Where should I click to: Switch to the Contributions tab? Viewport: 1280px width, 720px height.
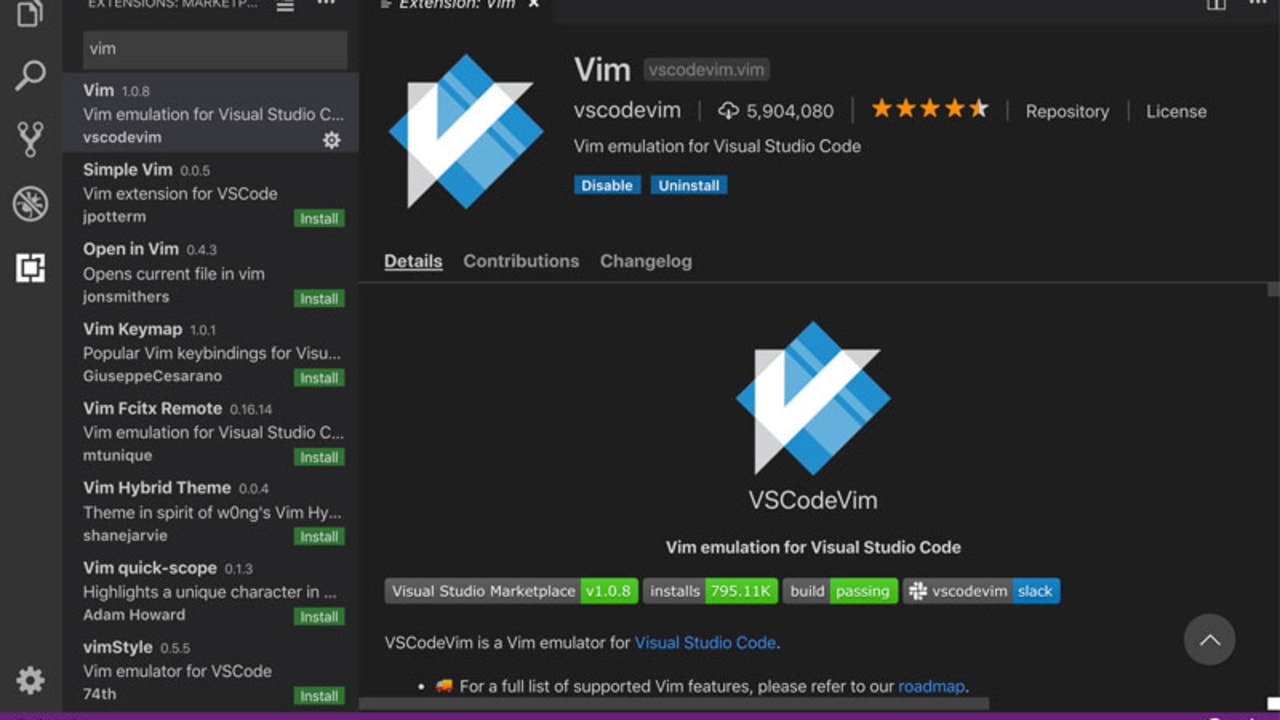pos(521,261)
